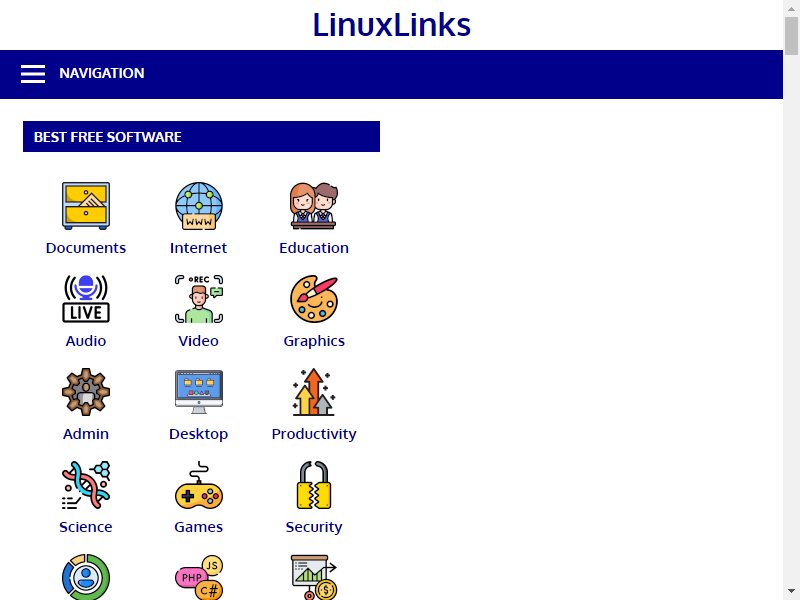
Task: Go to the Games software category
Action: point(198,527)
